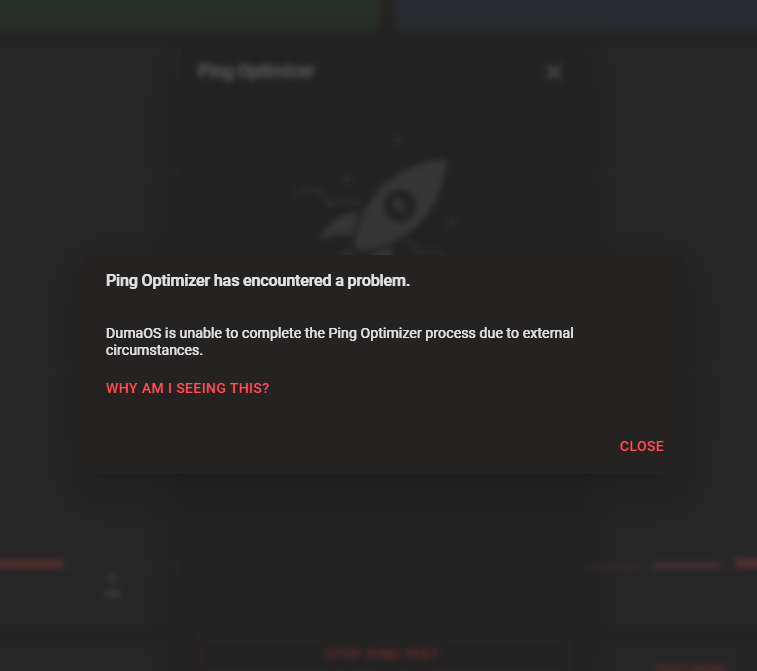This screenshot has width=757, height=671.
Task: Click the star to the right of rocket
Action: pos(451,222)
